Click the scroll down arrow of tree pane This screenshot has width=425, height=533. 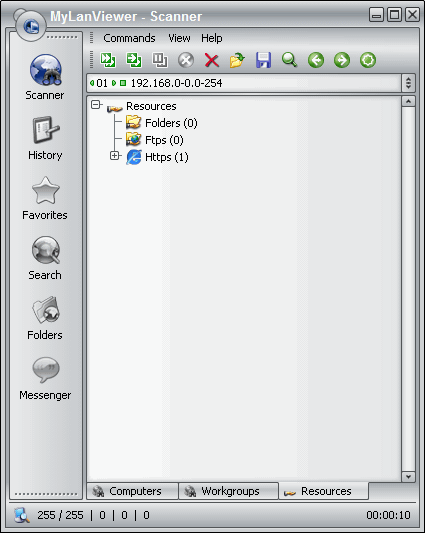408,476
